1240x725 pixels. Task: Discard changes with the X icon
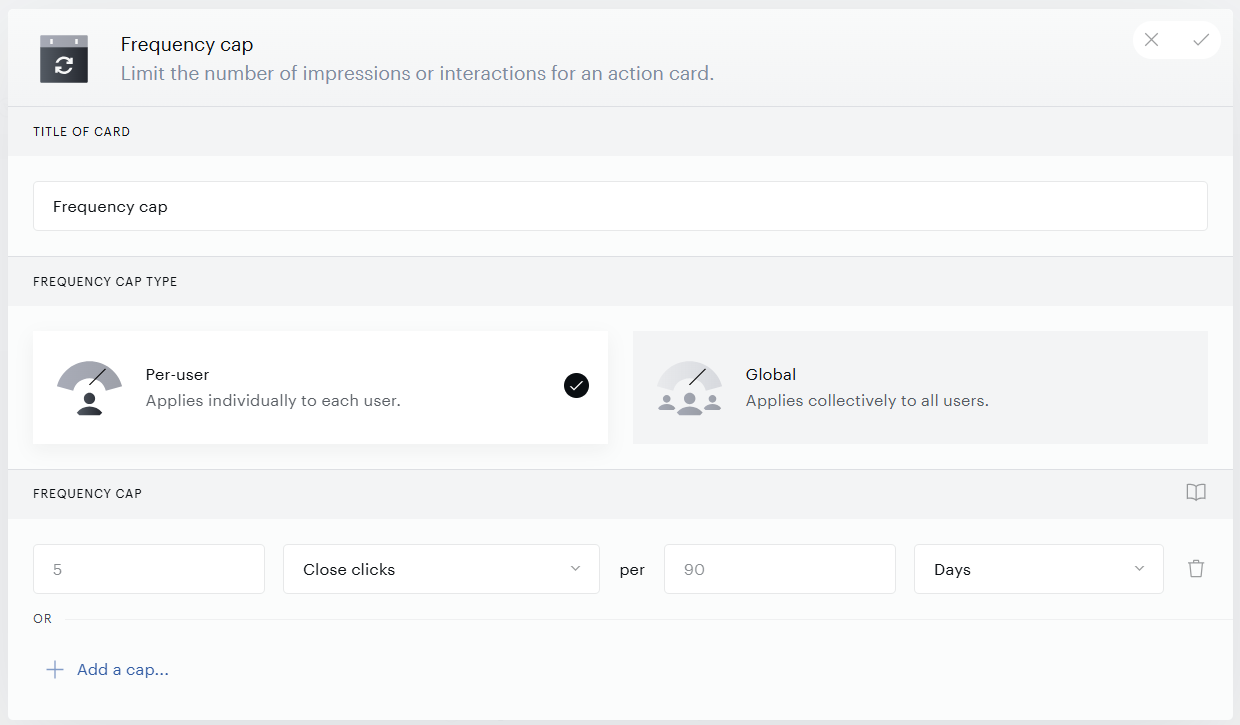1152,40
